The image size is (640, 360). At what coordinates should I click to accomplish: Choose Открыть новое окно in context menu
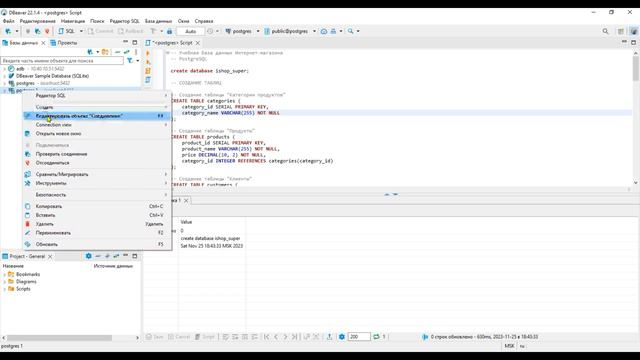97,133
